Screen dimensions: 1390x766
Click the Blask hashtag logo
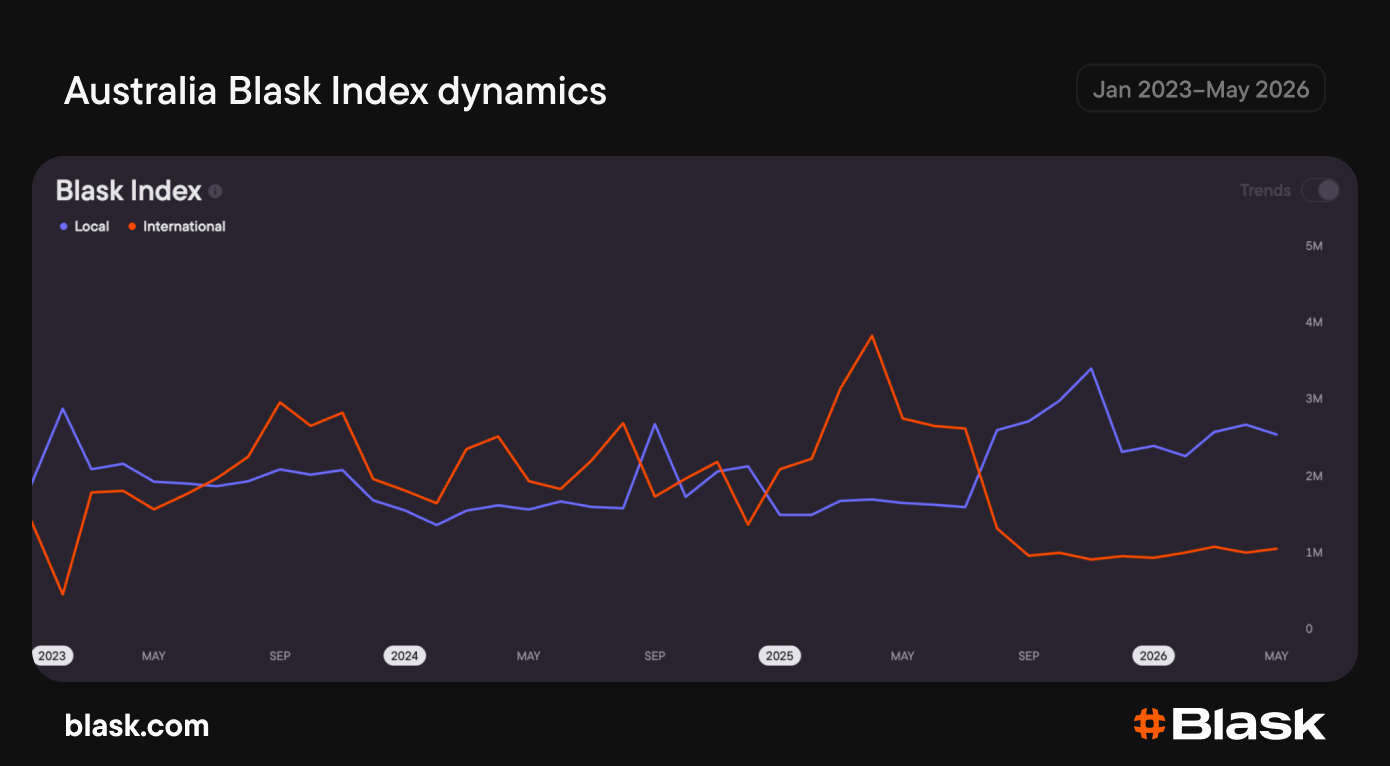[x=1229, y=724]
